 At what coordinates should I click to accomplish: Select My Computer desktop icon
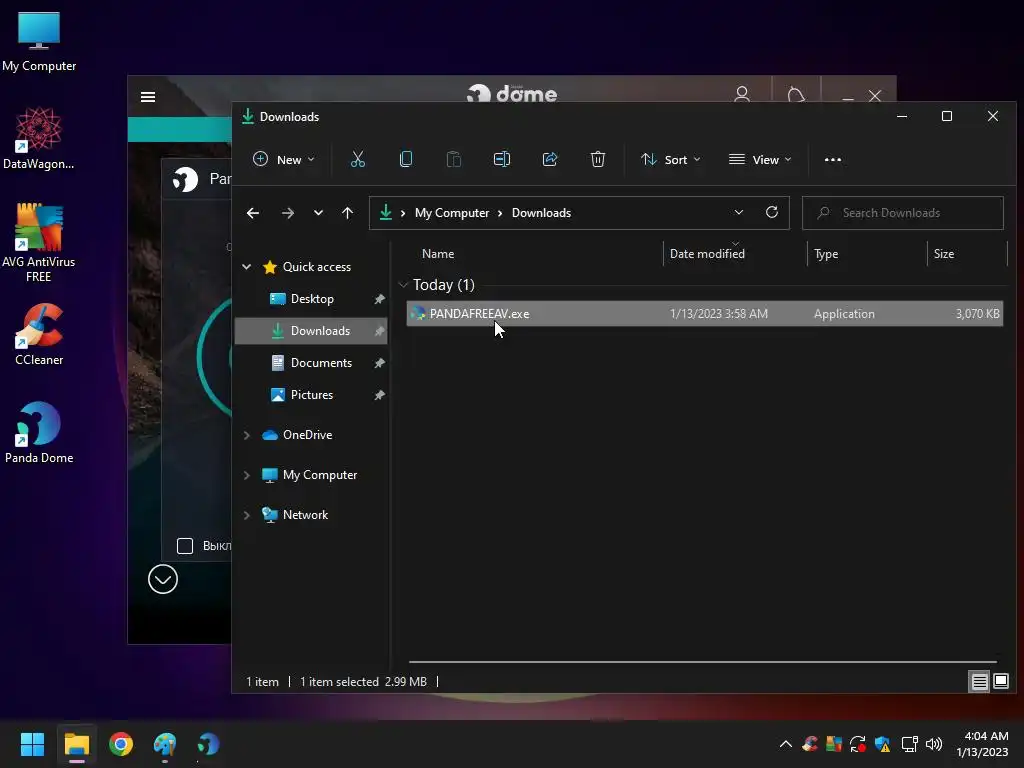click(39, 41)
